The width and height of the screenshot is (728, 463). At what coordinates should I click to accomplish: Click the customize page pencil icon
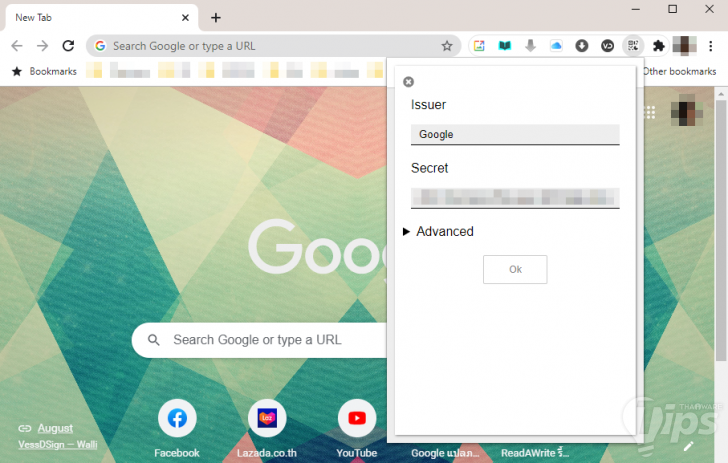point(688,446)
